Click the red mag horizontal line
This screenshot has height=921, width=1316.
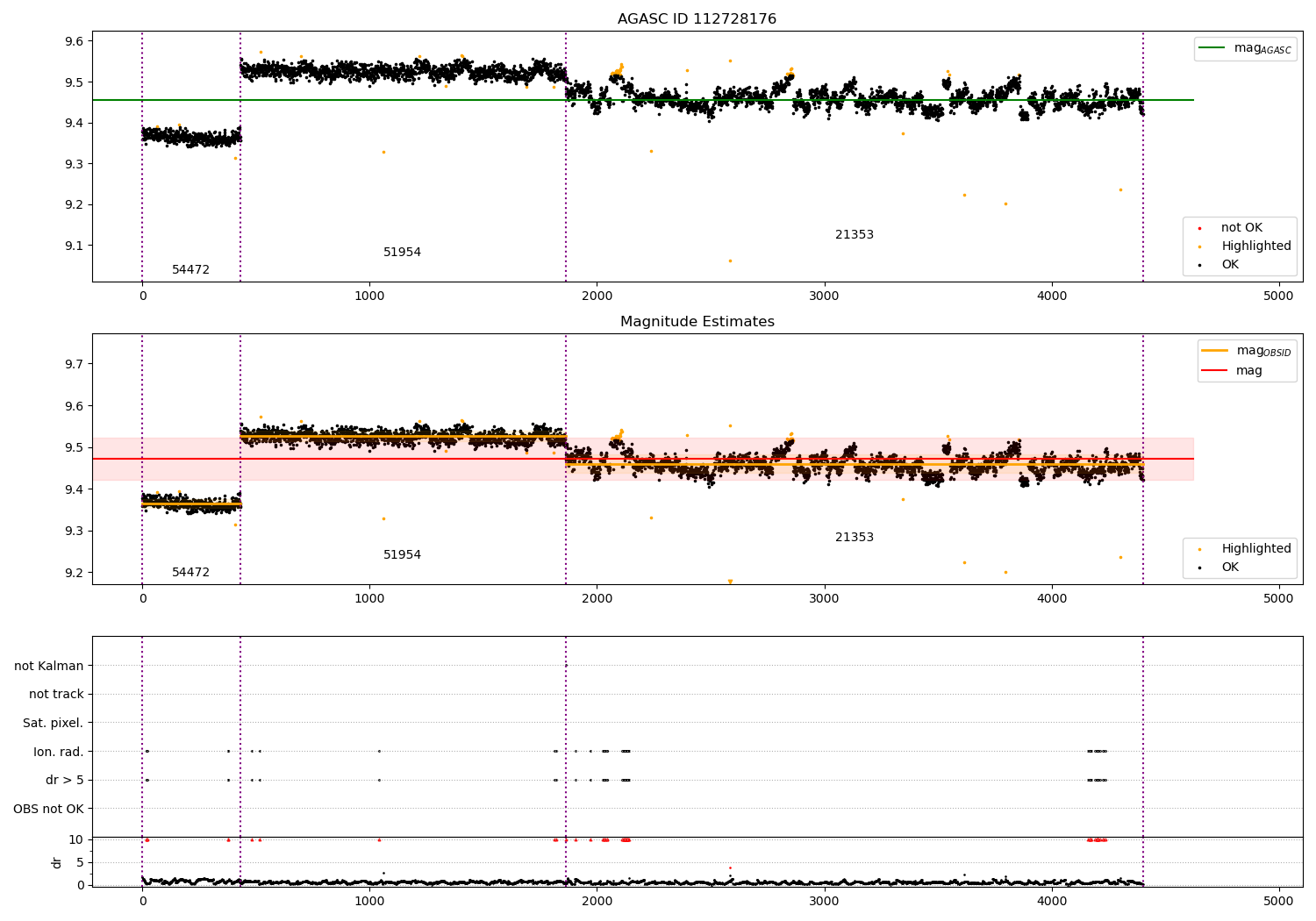coord(642,459)
